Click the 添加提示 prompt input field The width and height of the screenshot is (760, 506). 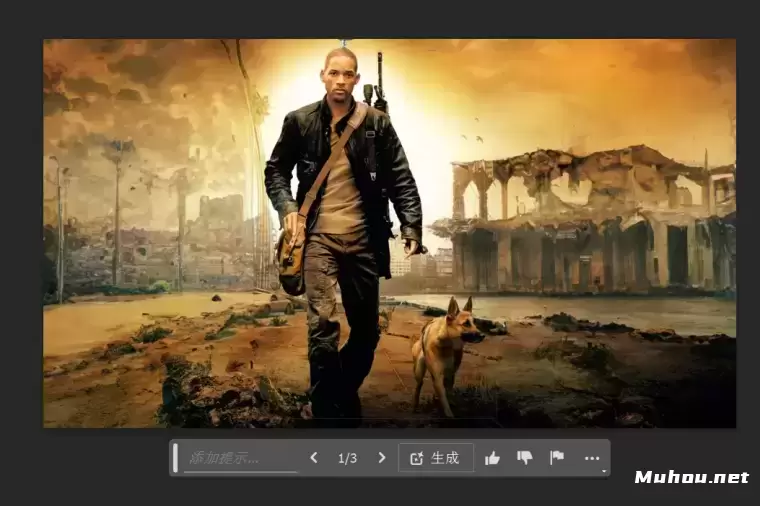point(241,458)
